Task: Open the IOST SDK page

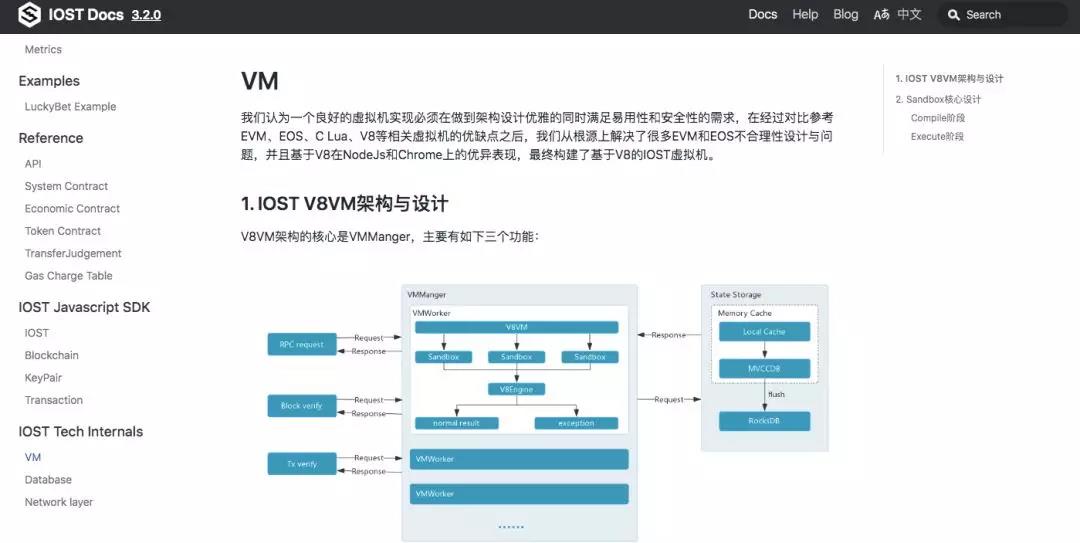Action: (x=37, y=333)
